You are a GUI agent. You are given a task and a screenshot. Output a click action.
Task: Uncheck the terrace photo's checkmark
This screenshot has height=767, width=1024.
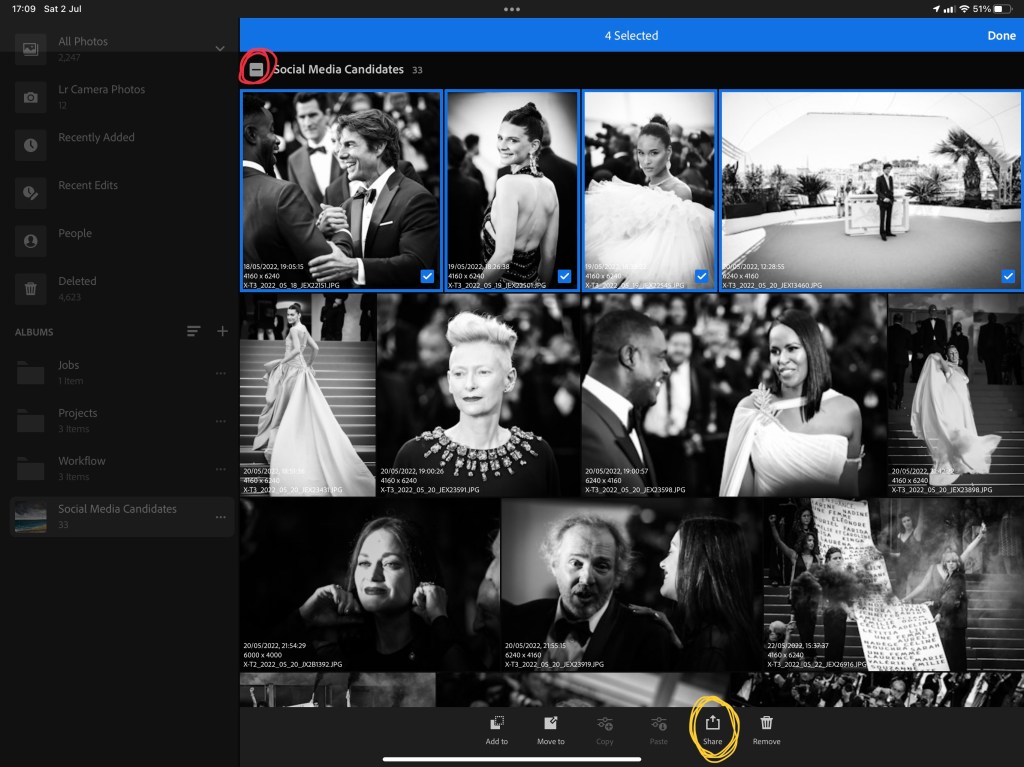pyautogui.click(x=1008, y=276)
